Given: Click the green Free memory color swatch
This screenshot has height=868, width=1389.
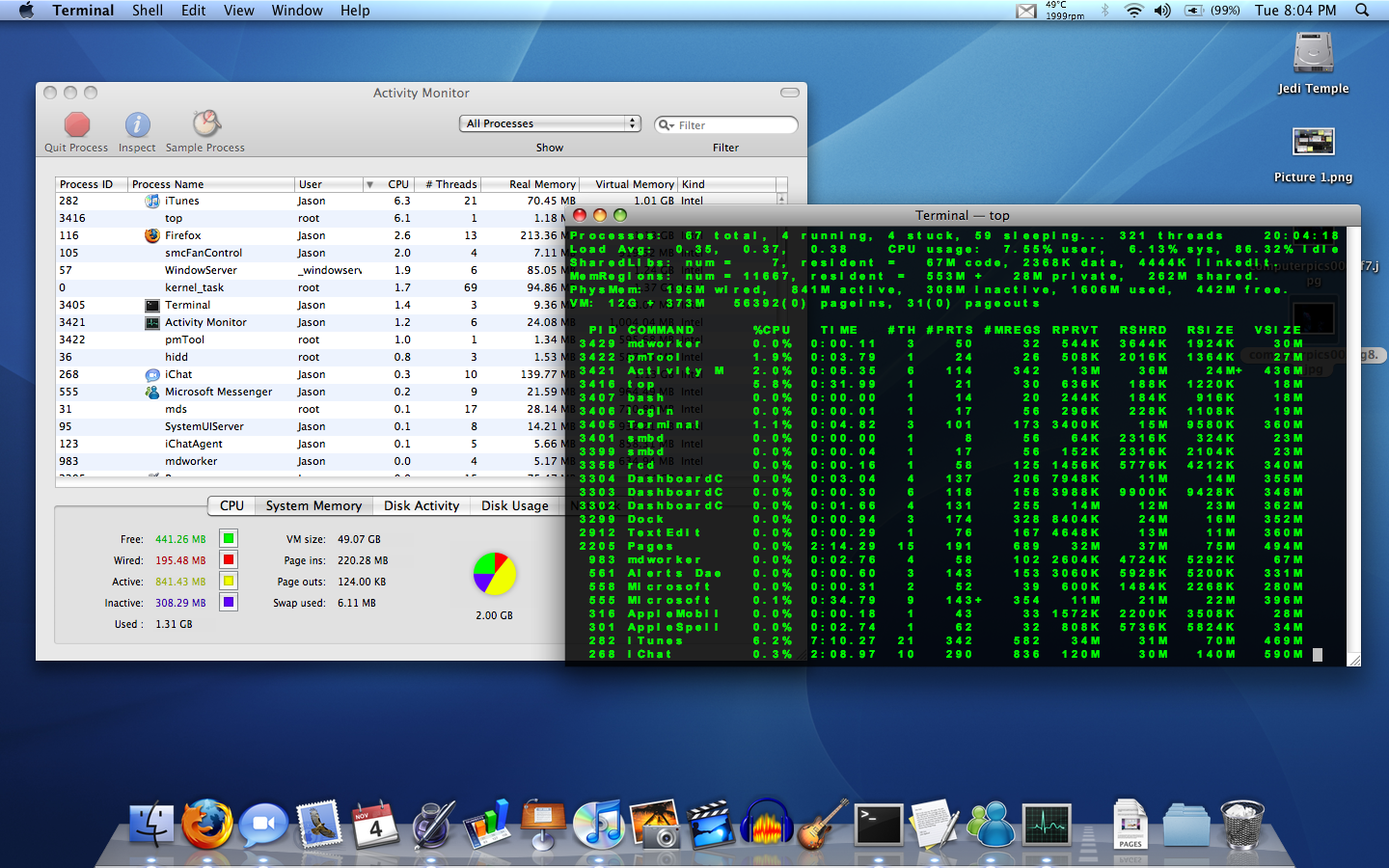Looking at the screenshot, I should (x=229, y=538).
